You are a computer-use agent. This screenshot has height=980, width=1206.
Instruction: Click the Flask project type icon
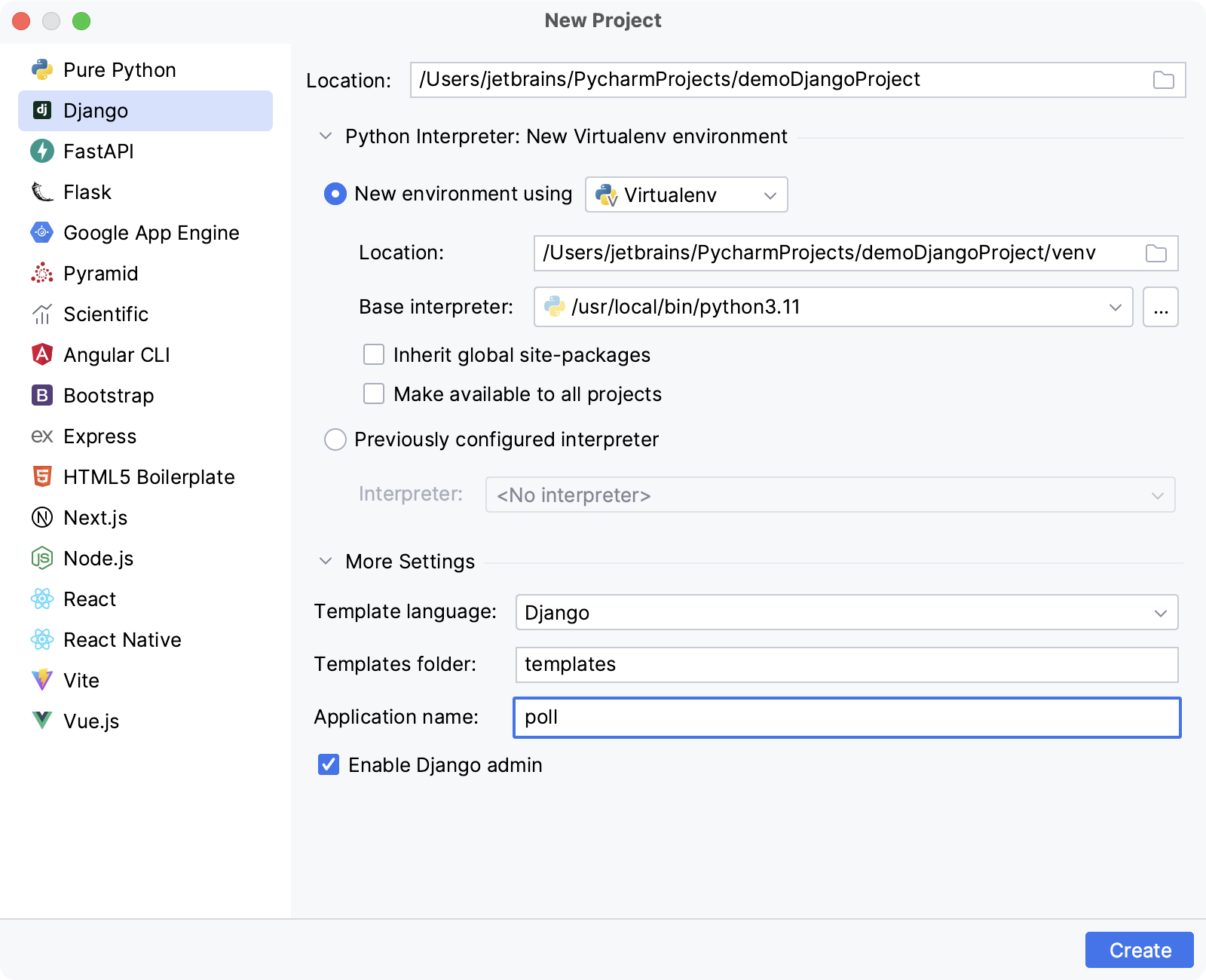click(44, 191)
